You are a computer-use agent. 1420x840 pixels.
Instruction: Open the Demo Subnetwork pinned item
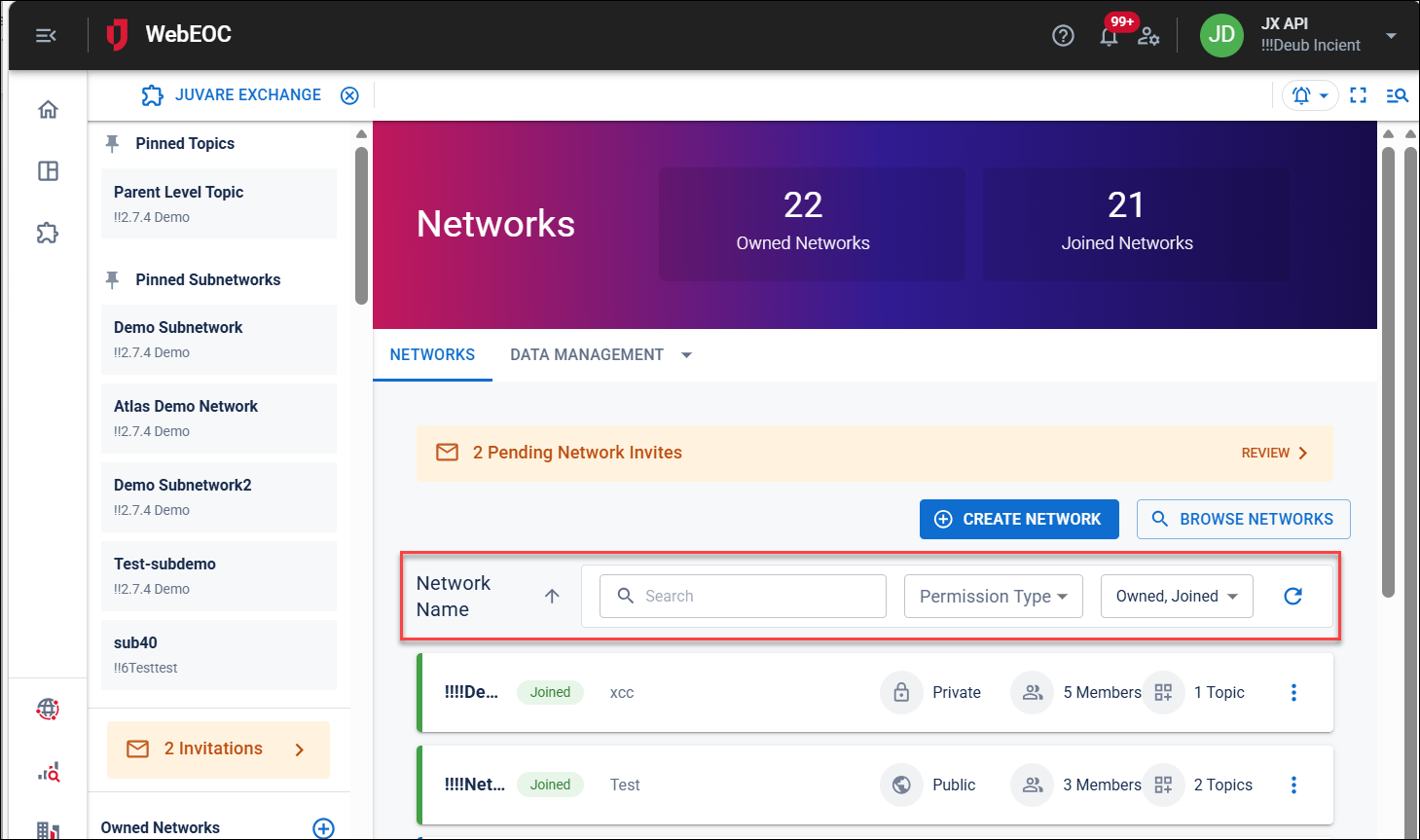coord(219,340)
